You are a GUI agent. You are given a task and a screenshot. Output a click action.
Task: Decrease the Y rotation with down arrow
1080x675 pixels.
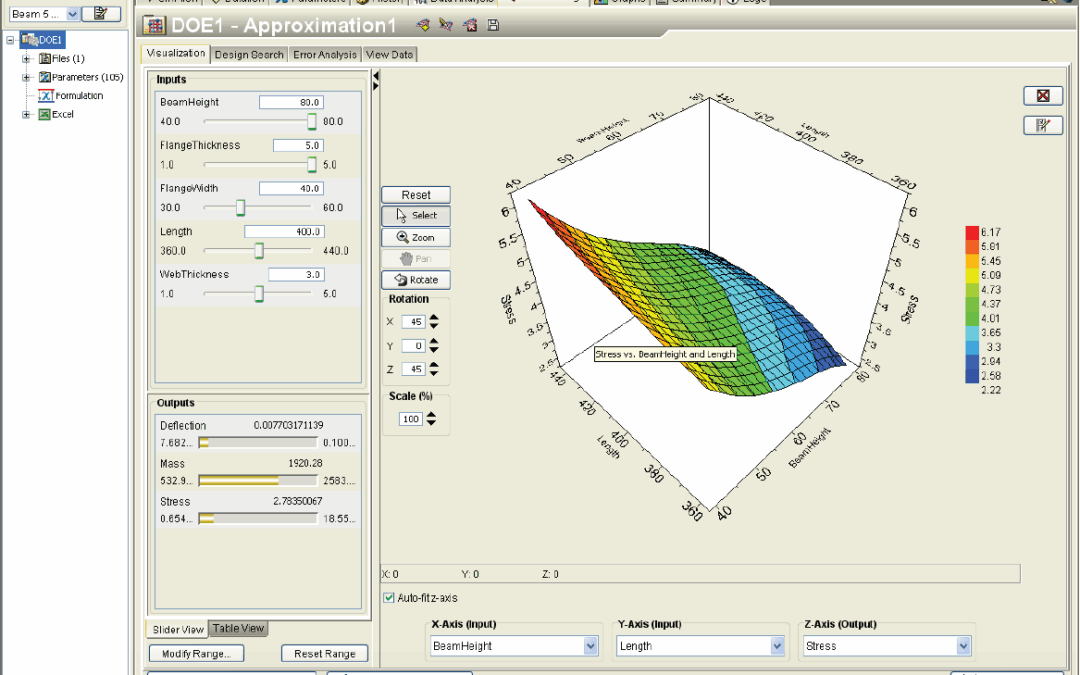(434, 350)
